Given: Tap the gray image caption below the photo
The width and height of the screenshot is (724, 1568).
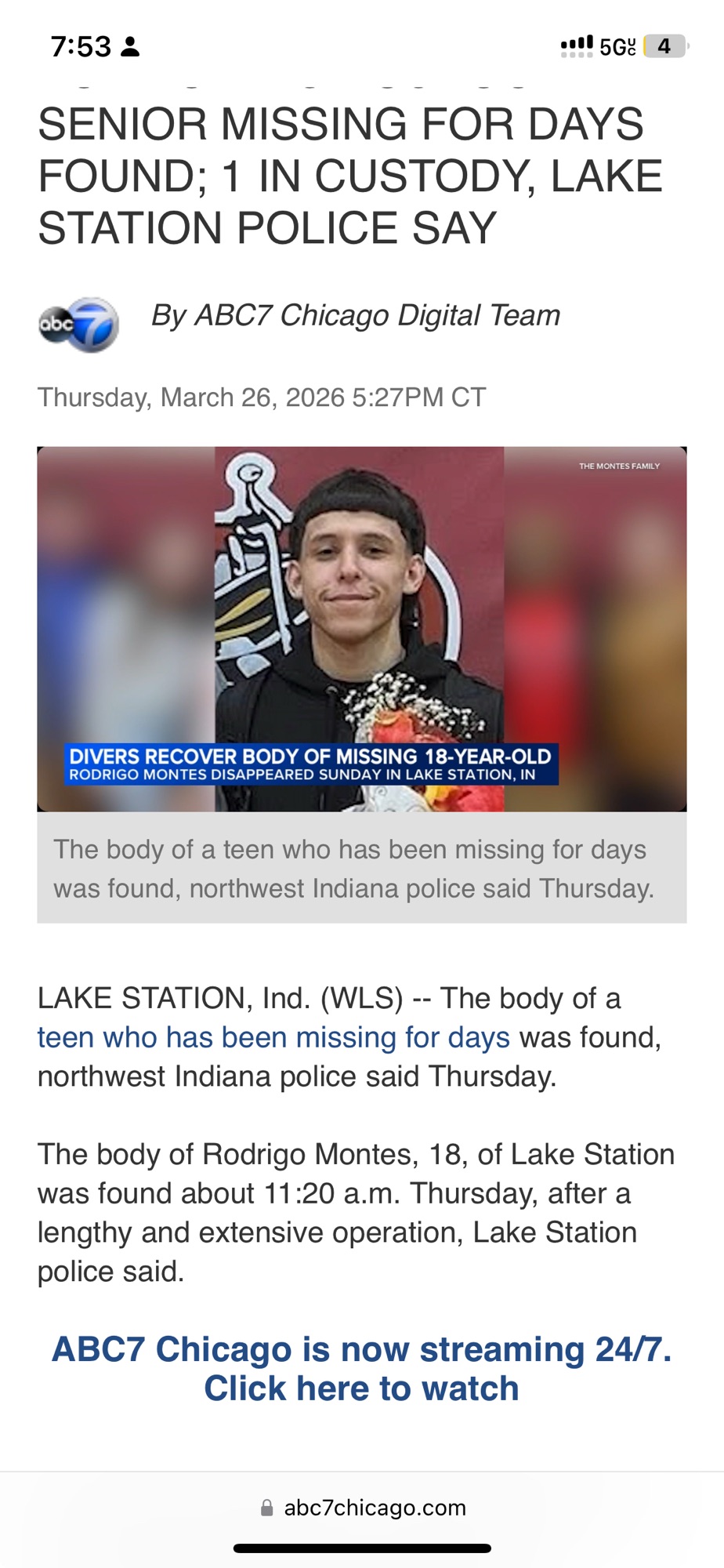Looking at the screenshot, I should [x=362, y=868].
